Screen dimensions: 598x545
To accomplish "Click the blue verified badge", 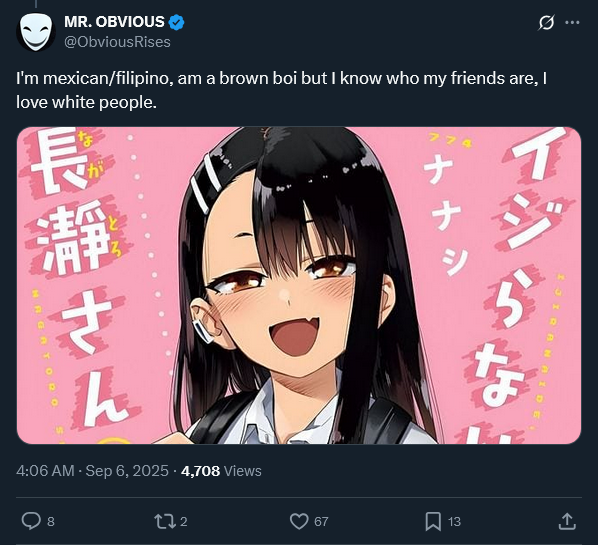I will [177, 22].
